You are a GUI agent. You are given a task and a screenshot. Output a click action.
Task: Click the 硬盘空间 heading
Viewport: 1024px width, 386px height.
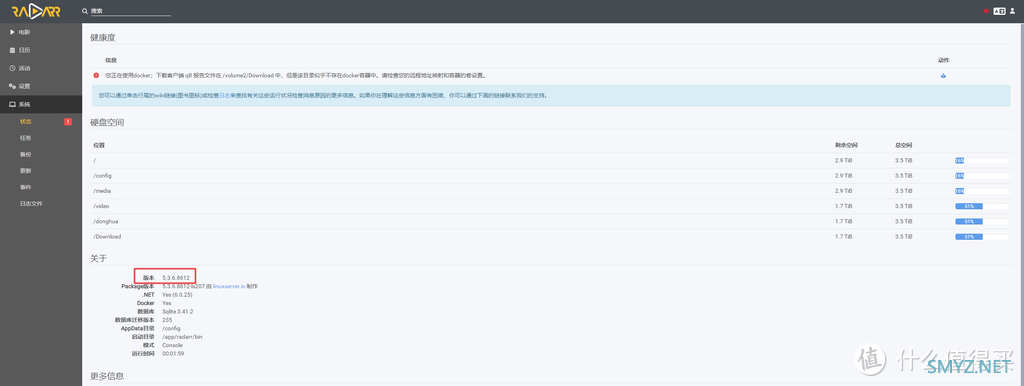pyautogui.click(x=107, y=122)
